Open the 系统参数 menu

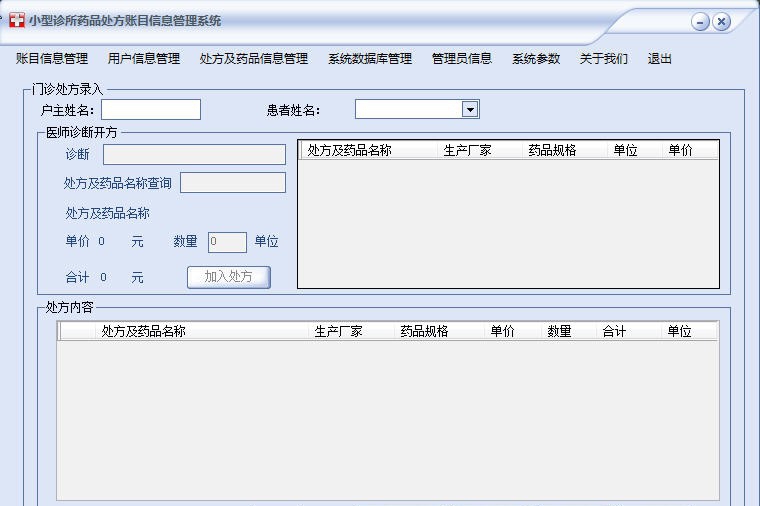536,59
